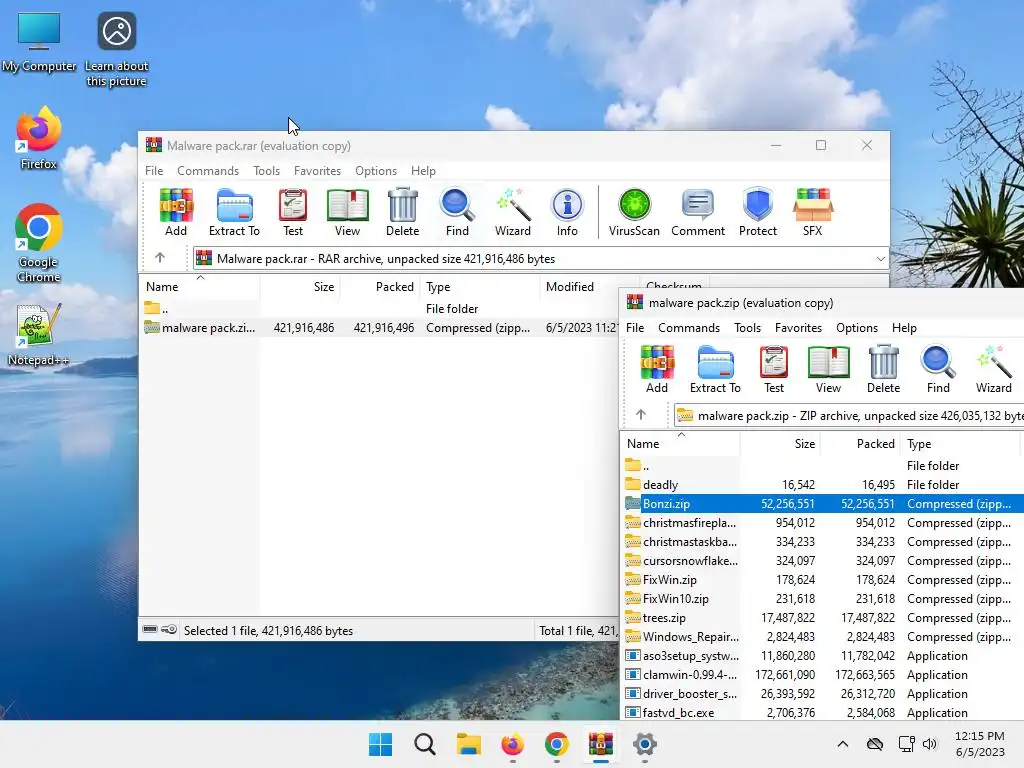Click the Comment toolbar icon
Screen dimensions: 1024x768
[698, 212]
